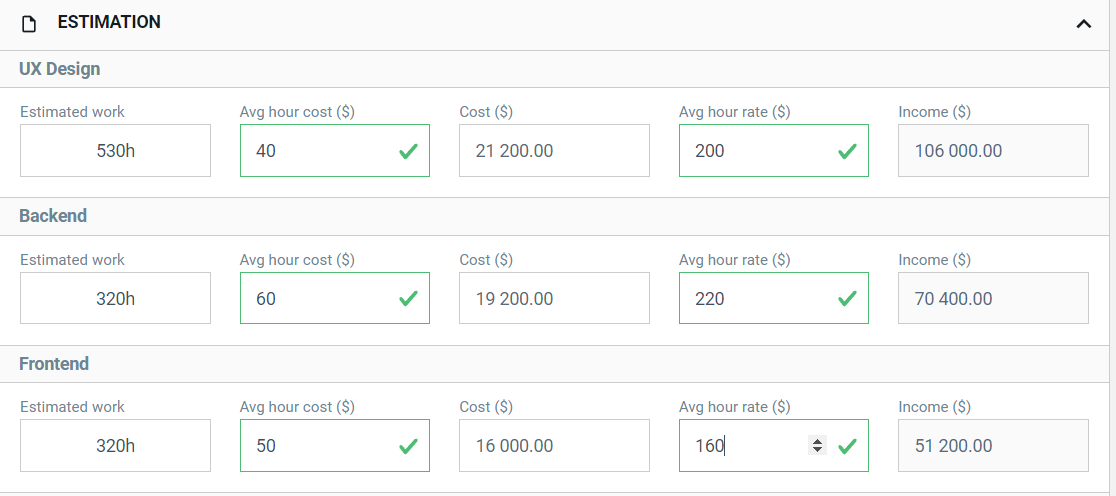The image size is (1116, 496).
Task: Collapse the Estimation panel with the chevron
Action: point(1083,24)
